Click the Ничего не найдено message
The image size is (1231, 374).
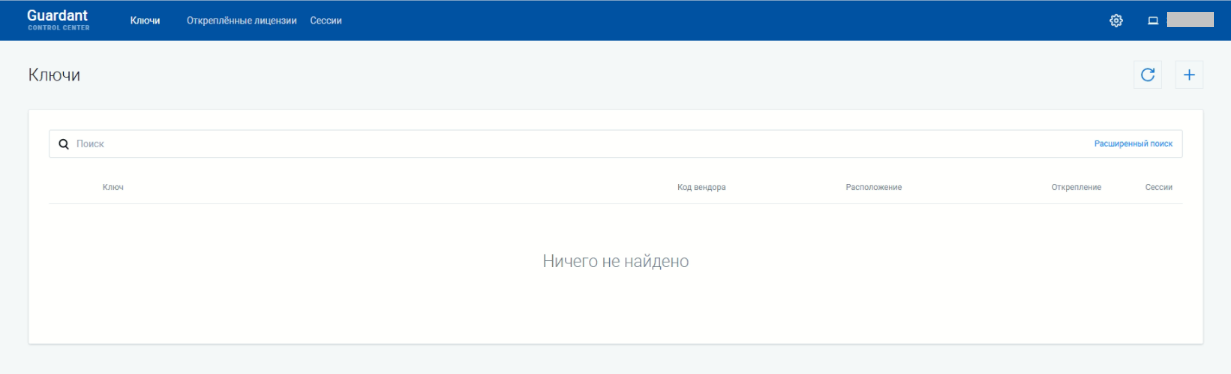(616, 261)
